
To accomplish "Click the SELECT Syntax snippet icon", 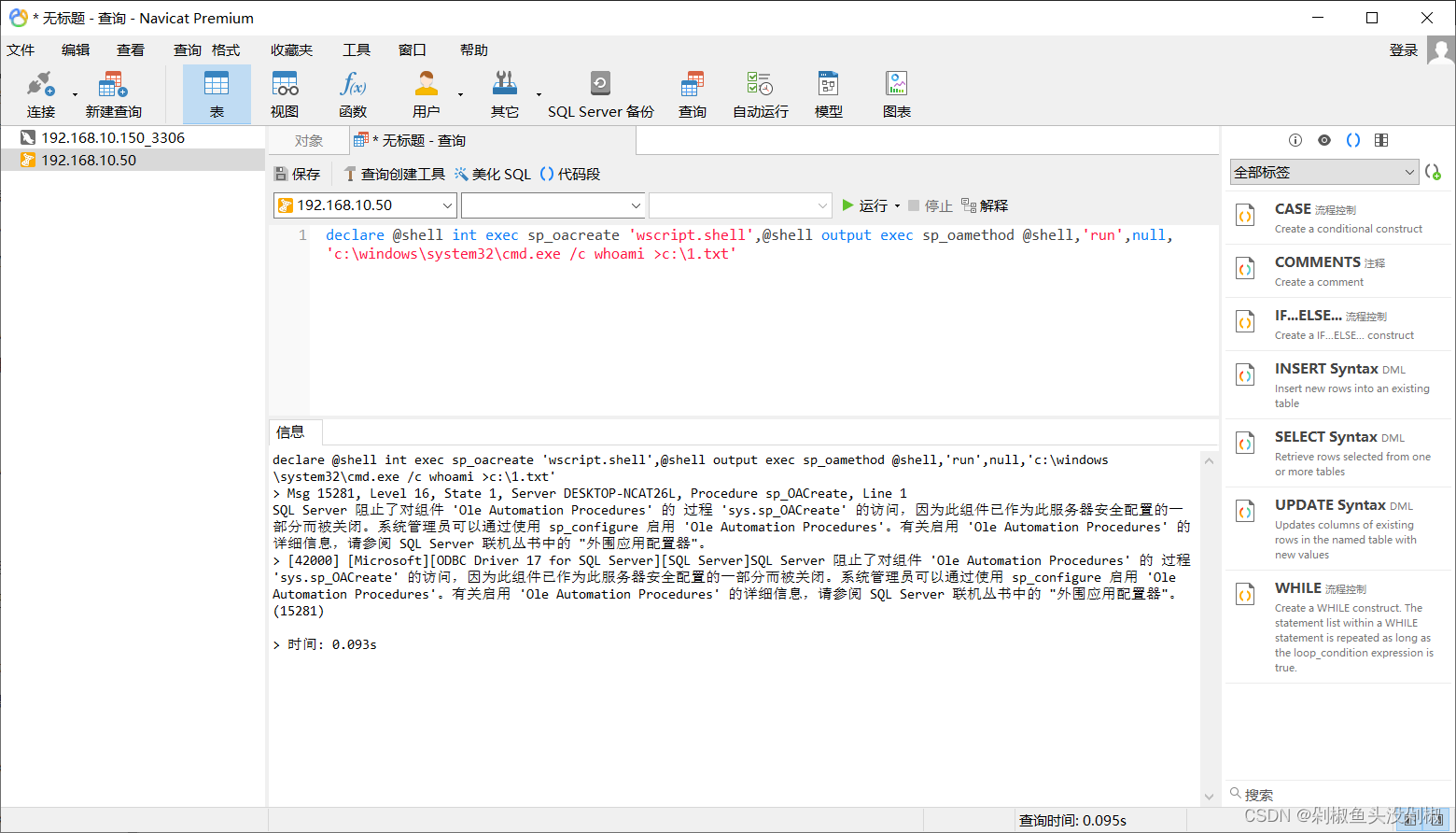I will (1245, 444).
